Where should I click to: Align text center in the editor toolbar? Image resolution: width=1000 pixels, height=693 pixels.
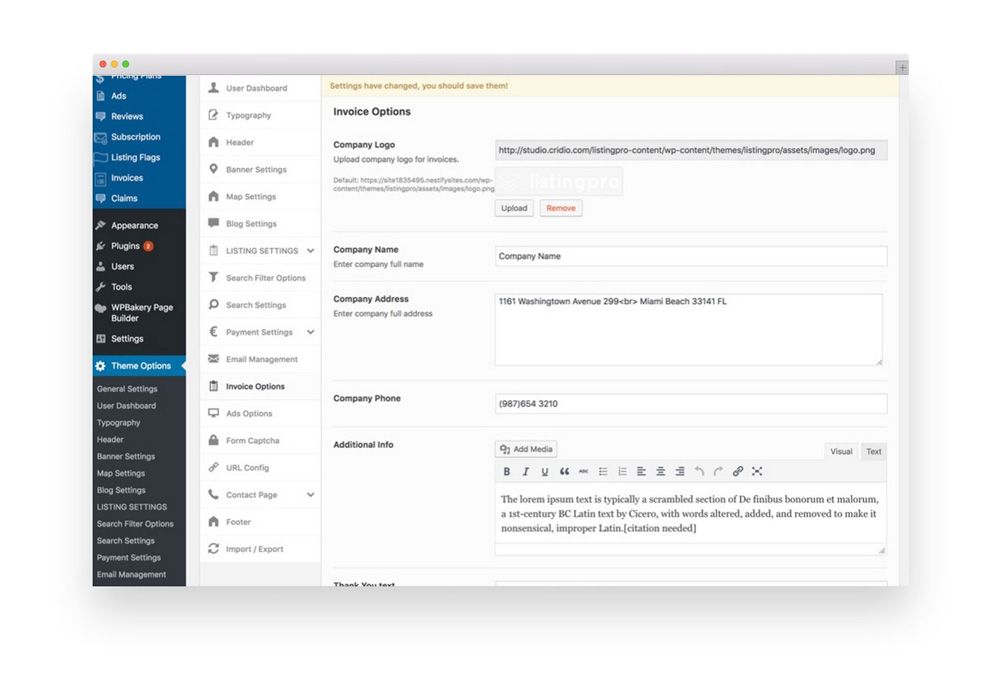(661, 472)
